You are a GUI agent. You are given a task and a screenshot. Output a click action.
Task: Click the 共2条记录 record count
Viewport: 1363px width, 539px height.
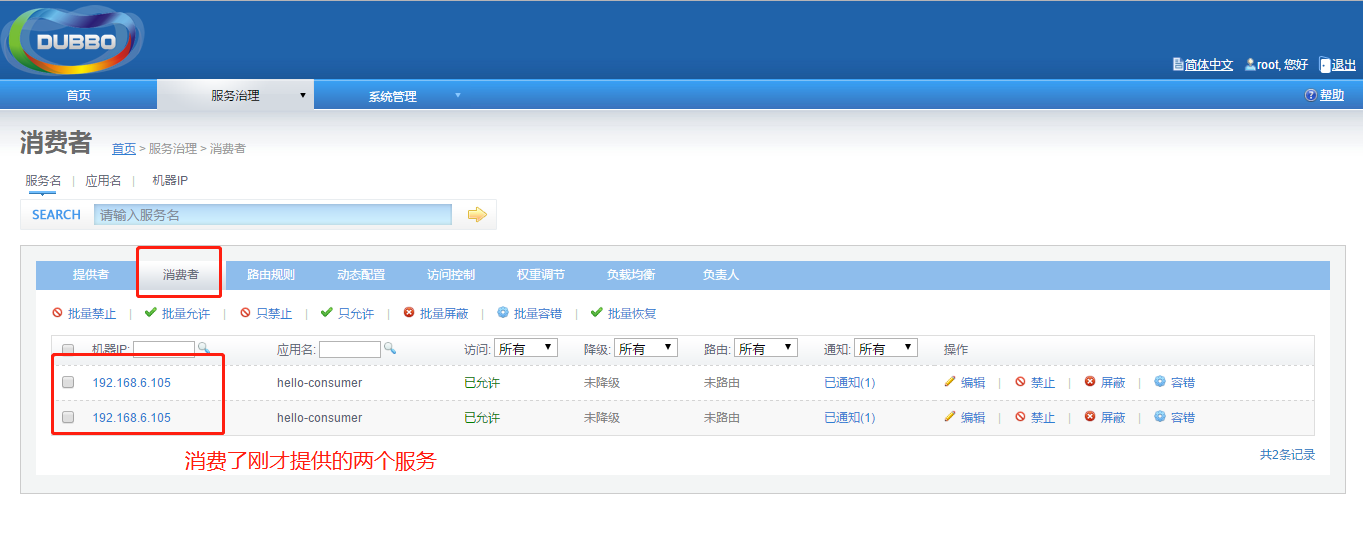click(1287, 454)
